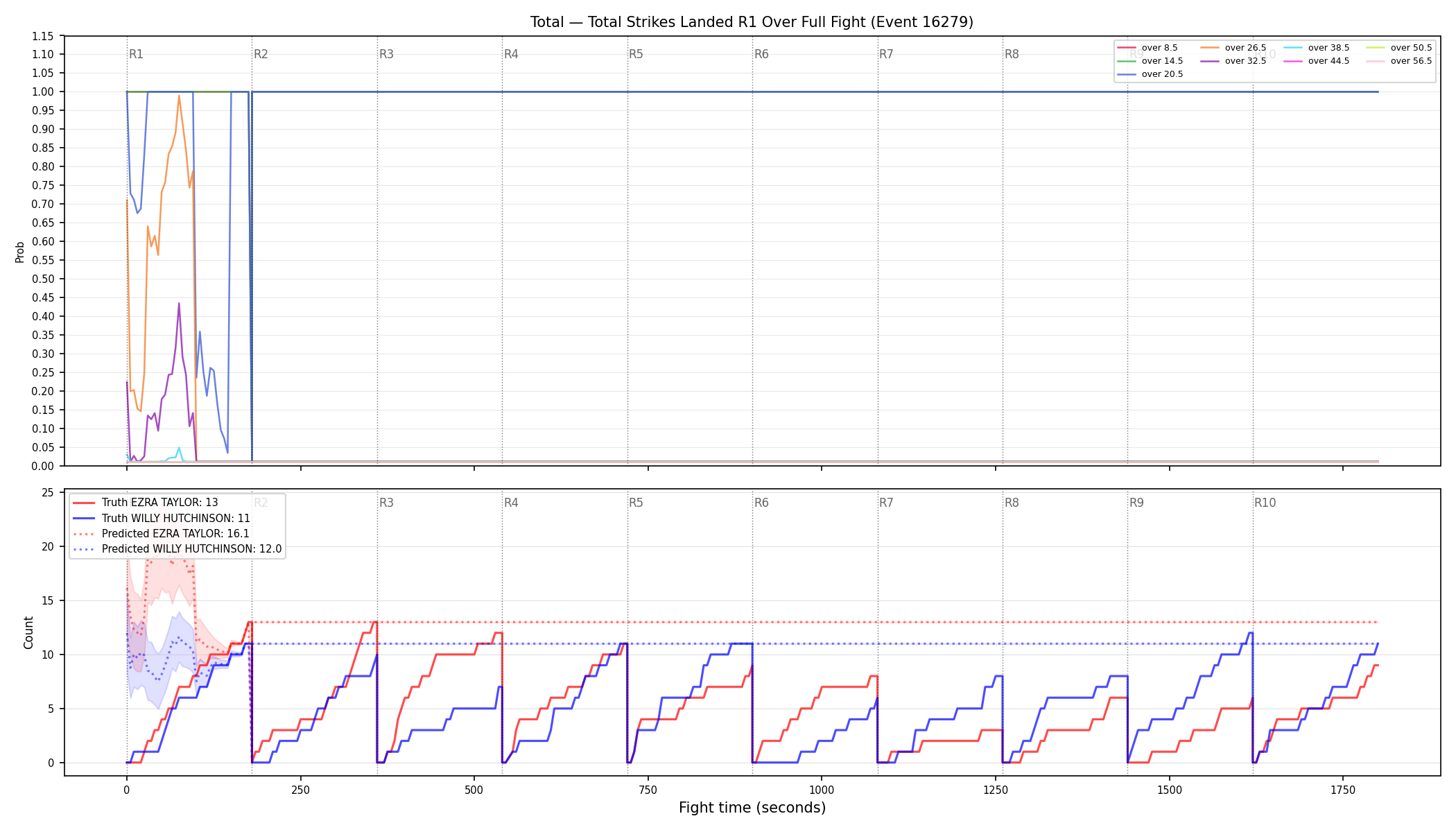The image size is (1456, 832).
Task: Click the 25 tick on Count axis
Action: (x=48, y=493)
